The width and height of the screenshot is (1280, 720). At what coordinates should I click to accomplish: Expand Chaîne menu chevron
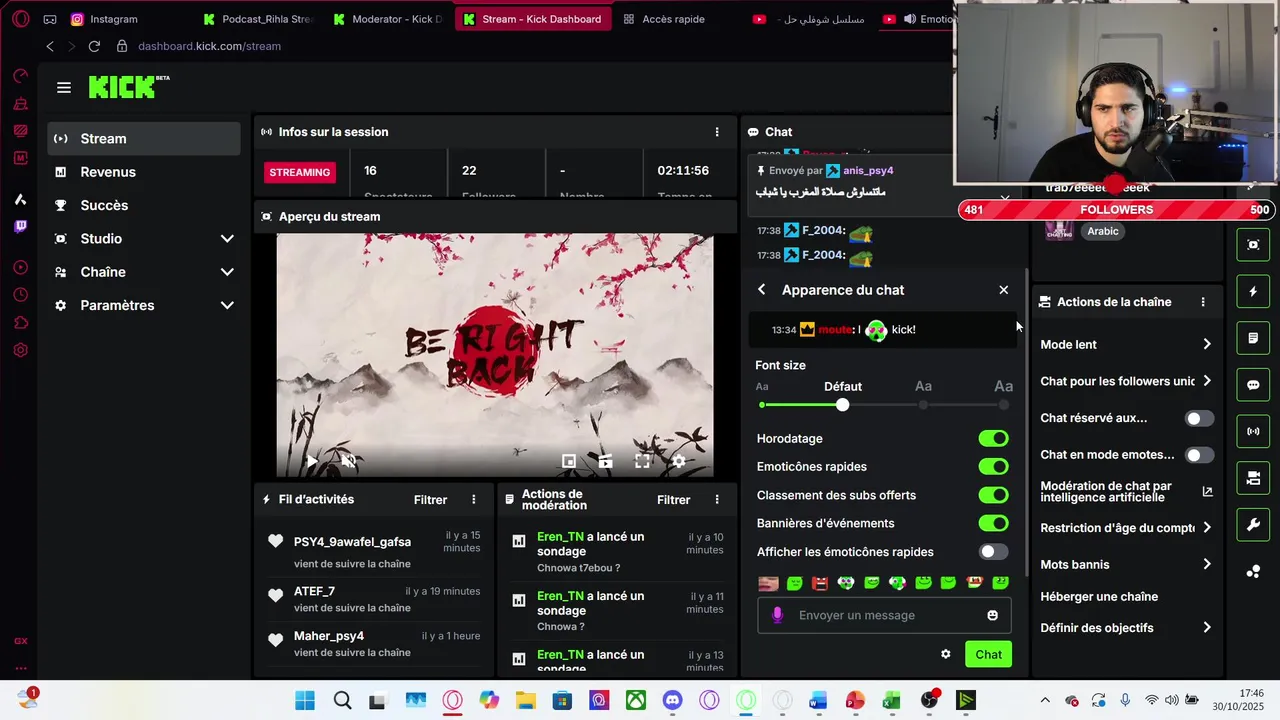click(227, 272)
